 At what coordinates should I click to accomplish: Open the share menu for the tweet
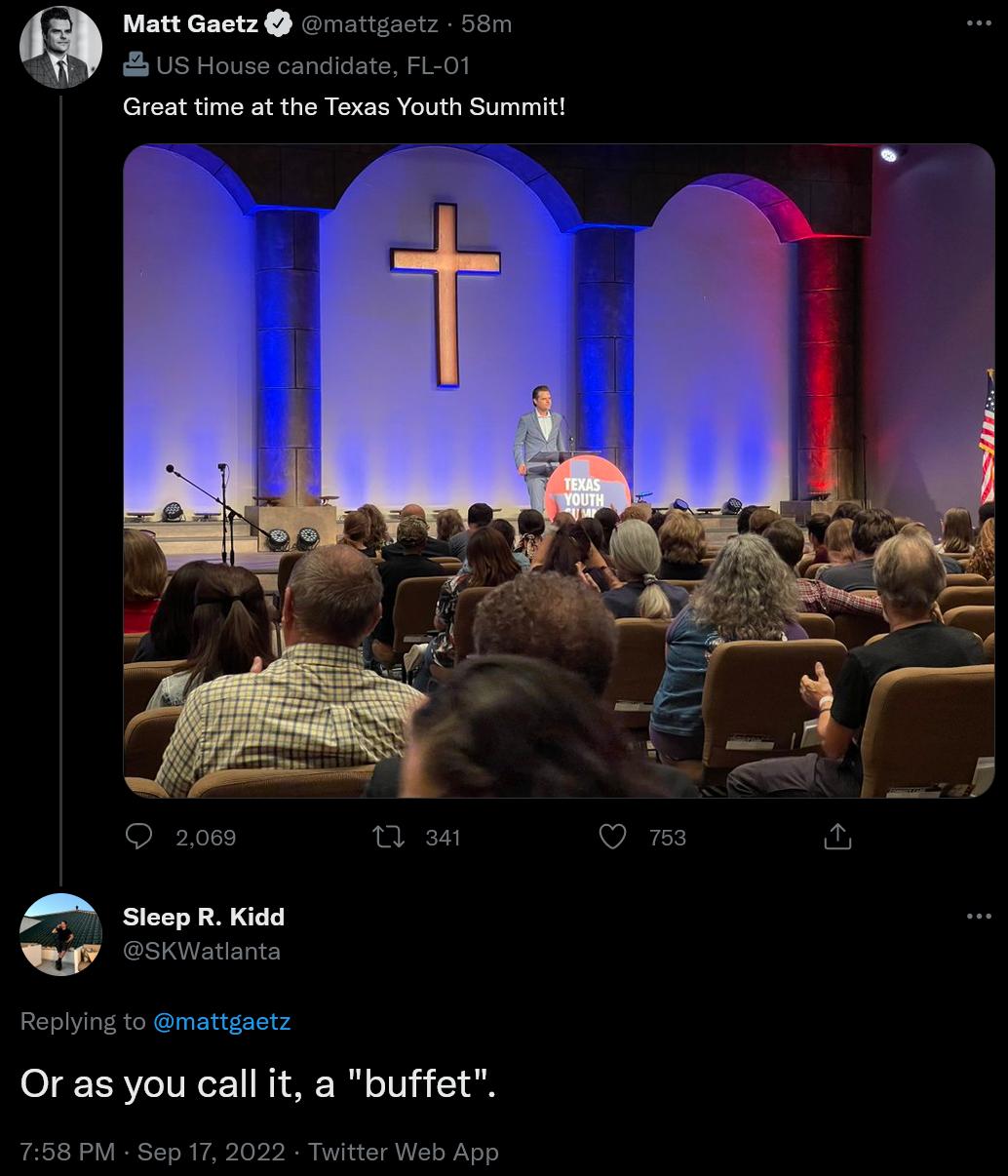(x=838, y=837)
